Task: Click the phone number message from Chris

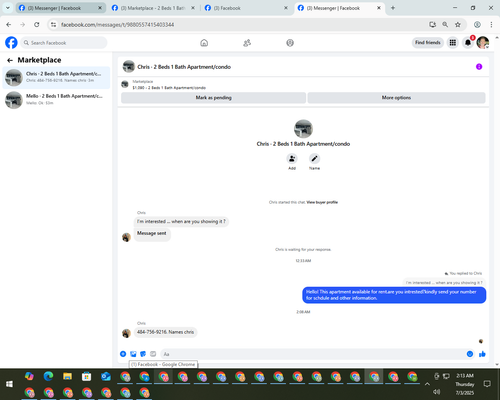Action: (x=165, y=332)
